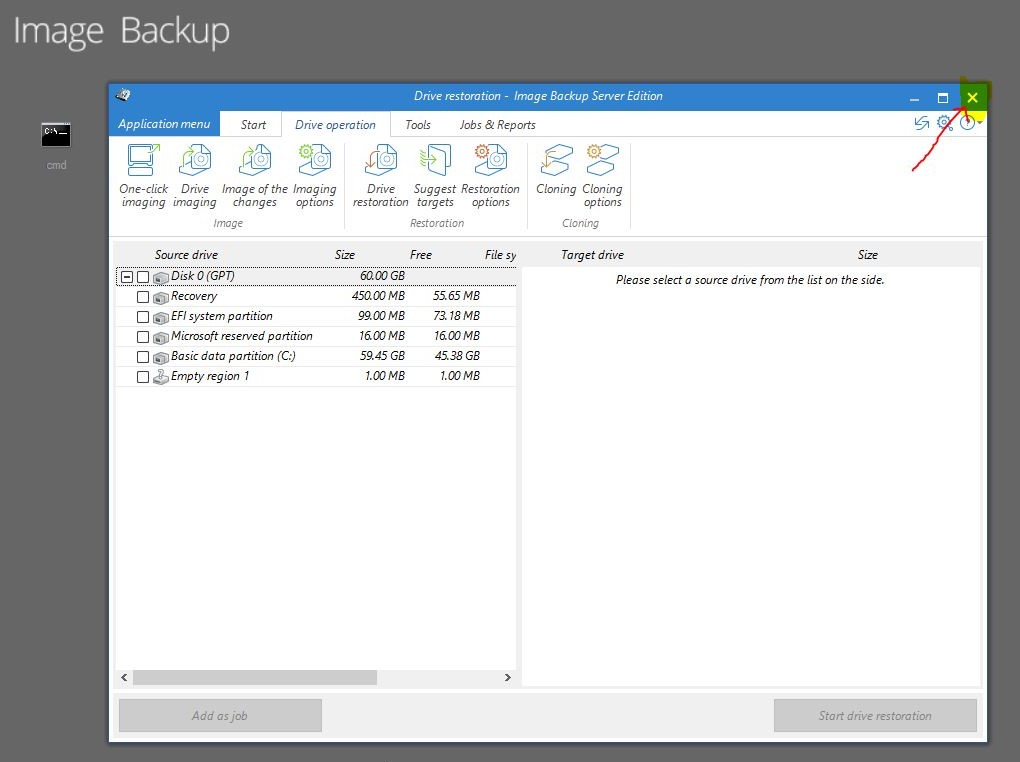Image resolution: width=1020 pixels, height=762 pixels.
Task: Click Start drive restoration button
Action: [x=875, y=716]
